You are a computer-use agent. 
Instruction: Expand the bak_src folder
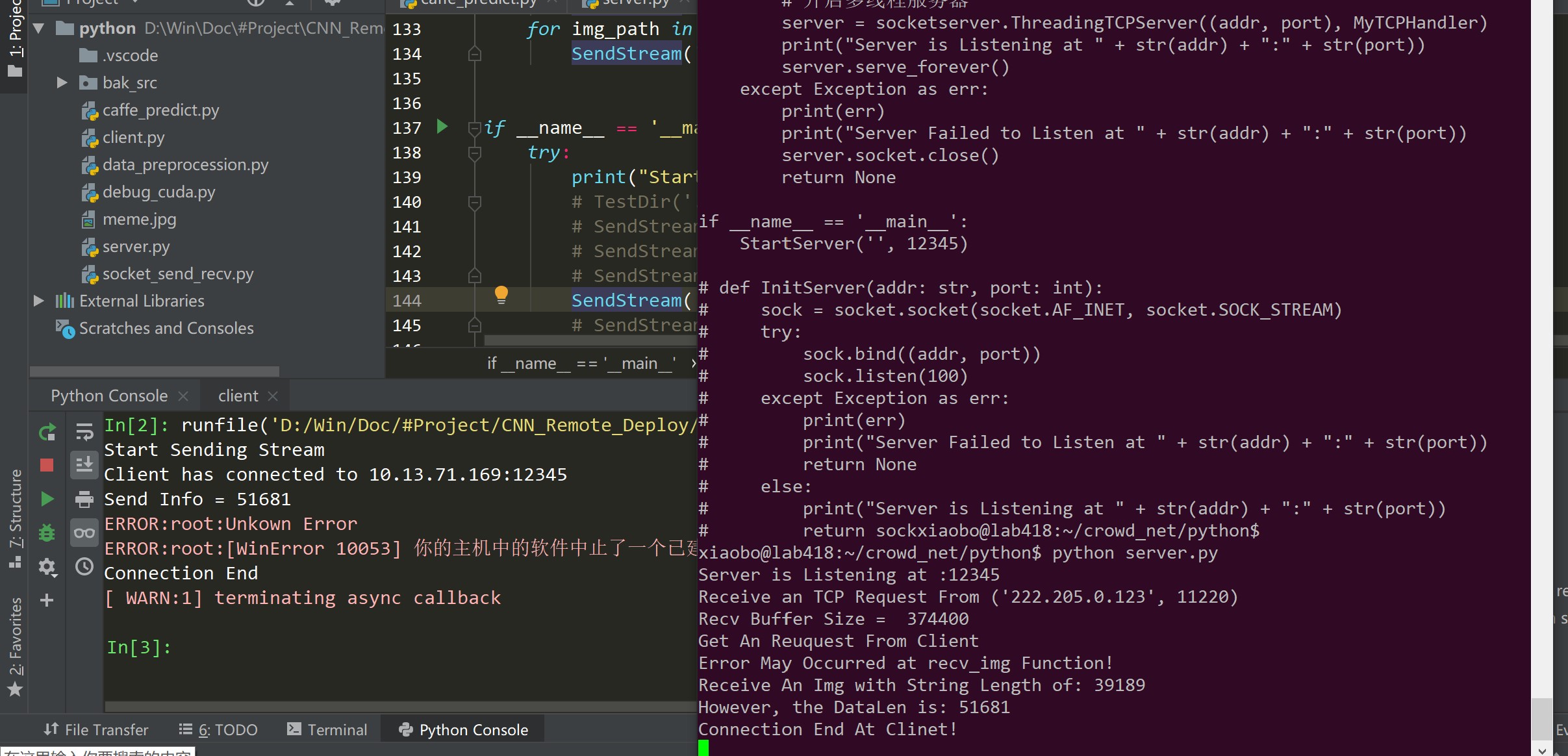coord(62,82)
